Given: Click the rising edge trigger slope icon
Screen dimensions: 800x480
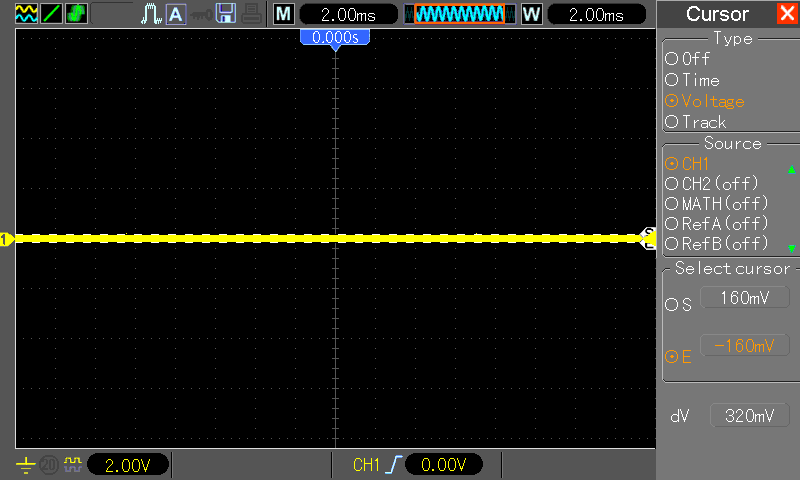Looking at the screenshot, I should 394,465.
